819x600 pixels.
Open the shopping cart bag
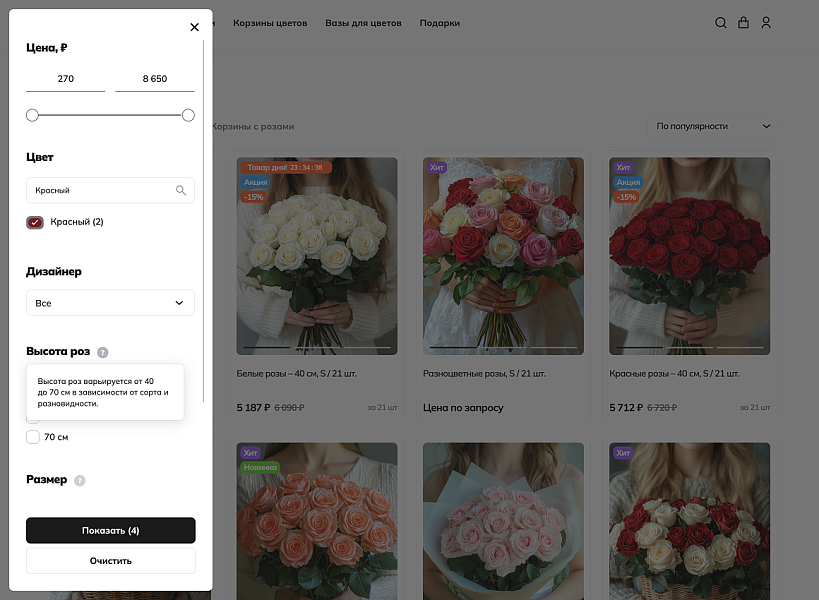[x=743, y=22]
